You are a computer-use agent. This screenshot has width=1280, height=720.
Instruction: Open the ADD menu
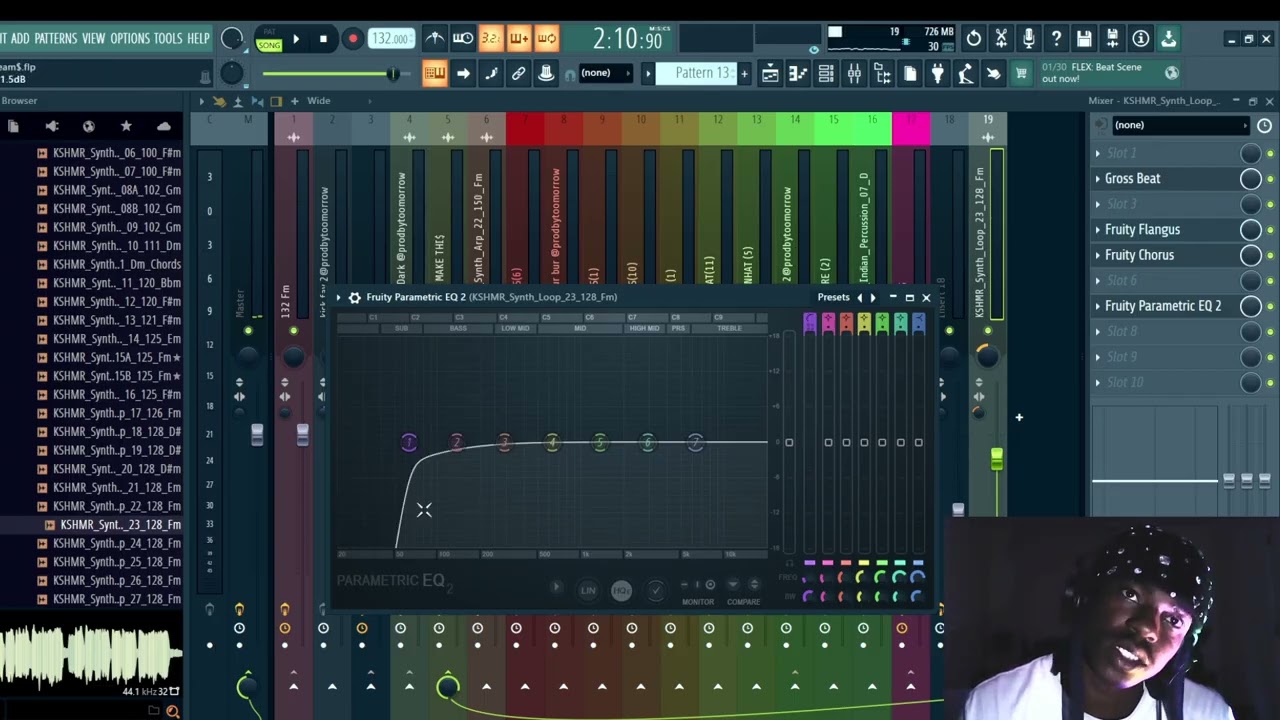20,39
